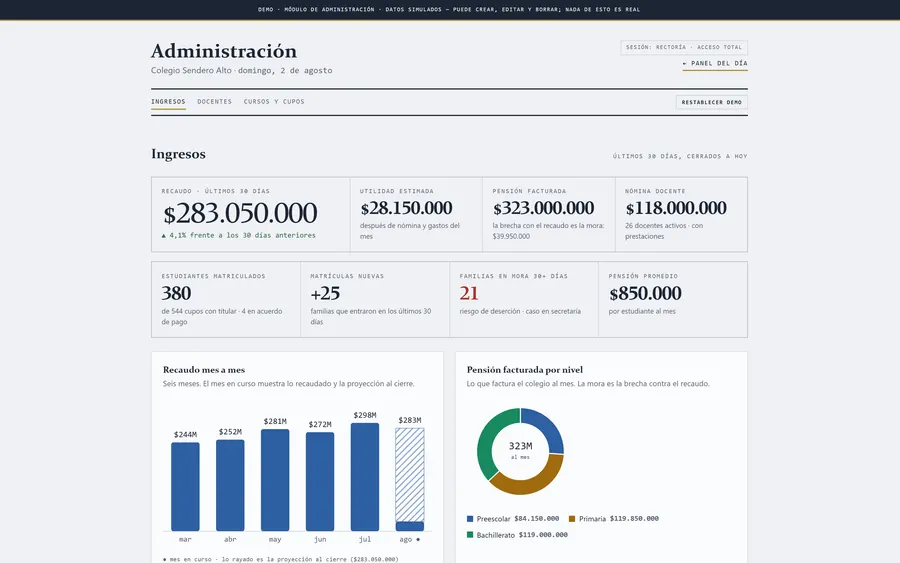
Task: Click the Sesión: Rectoría access badge
Action: pos(684,47)
